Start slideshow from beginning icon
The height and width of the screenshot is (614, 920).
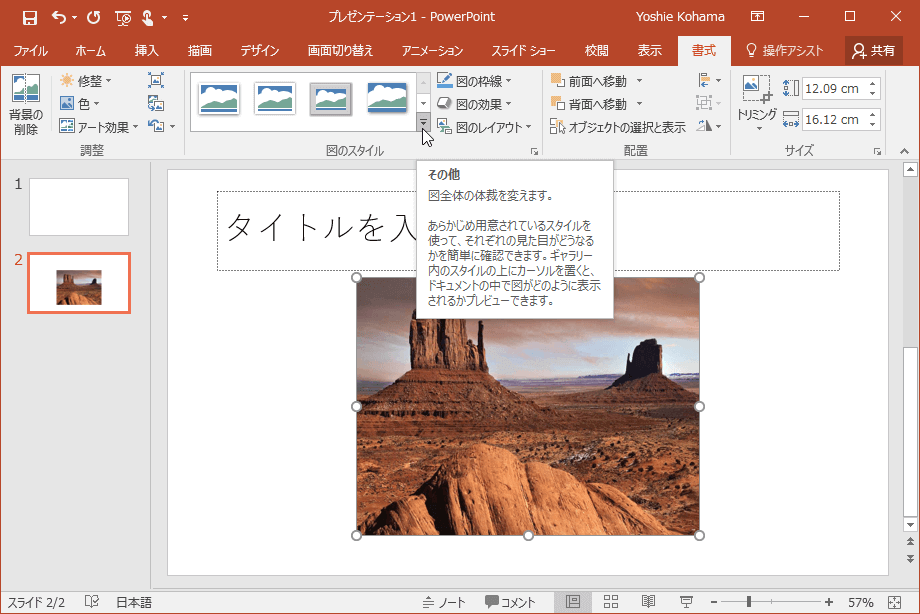(123, 18)
